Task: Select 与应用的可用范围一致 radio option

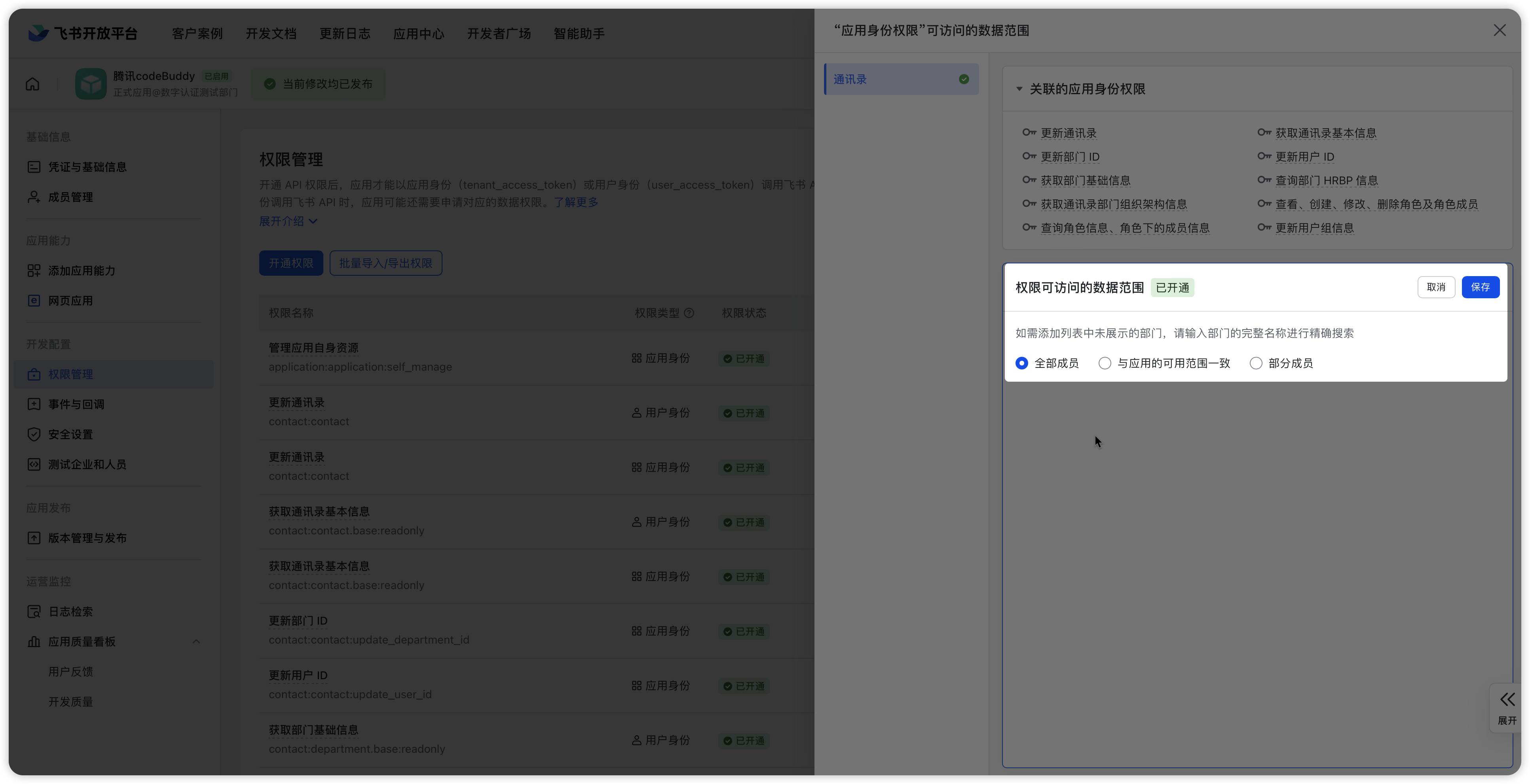Action: pyautogui.click(x=1104, y=363)
